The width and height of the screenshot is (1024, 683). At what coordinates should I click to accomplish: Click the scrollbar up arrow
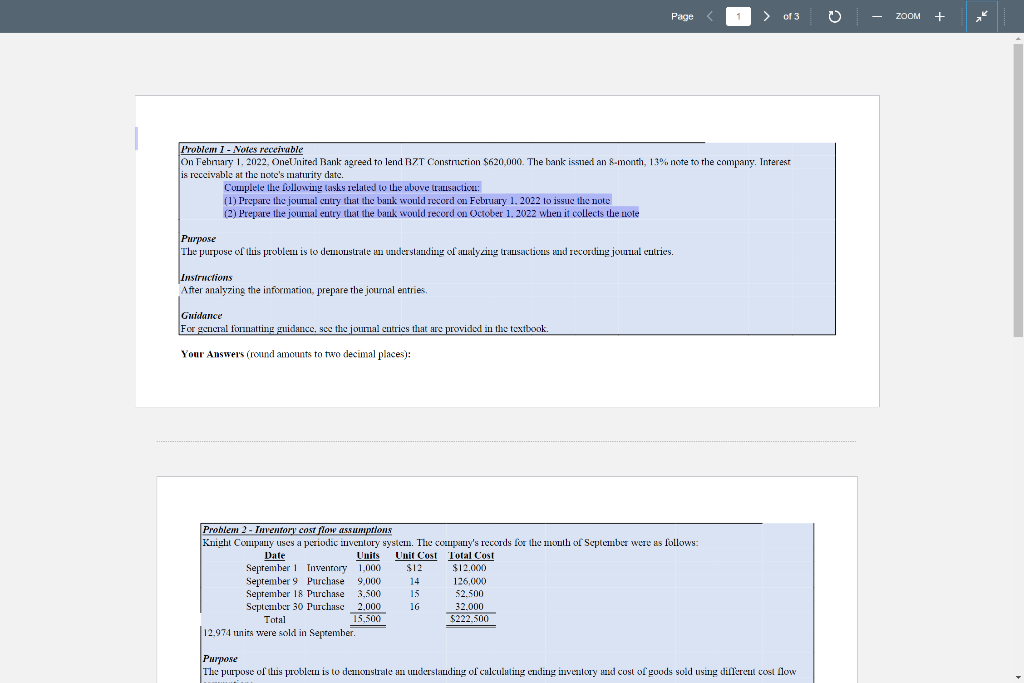point(1018,39)
